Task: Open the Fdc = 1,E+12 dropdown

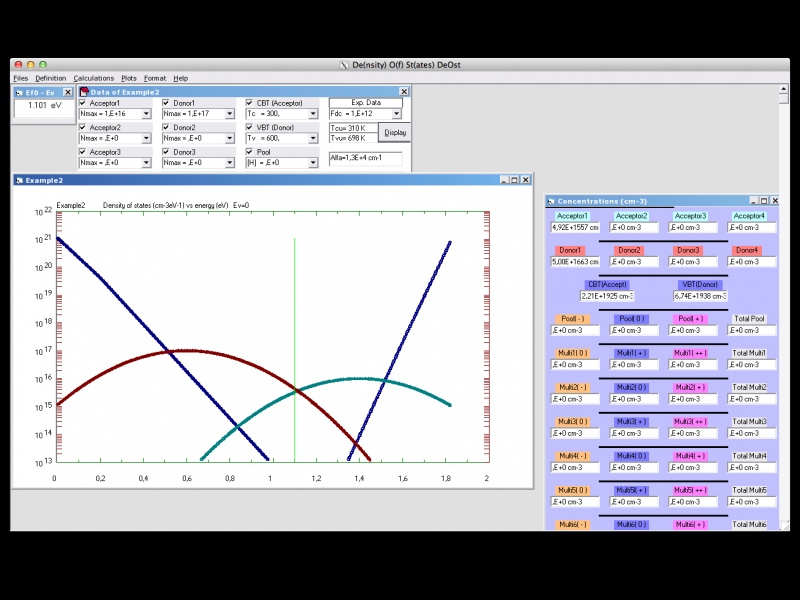Action: click(396, 114)
